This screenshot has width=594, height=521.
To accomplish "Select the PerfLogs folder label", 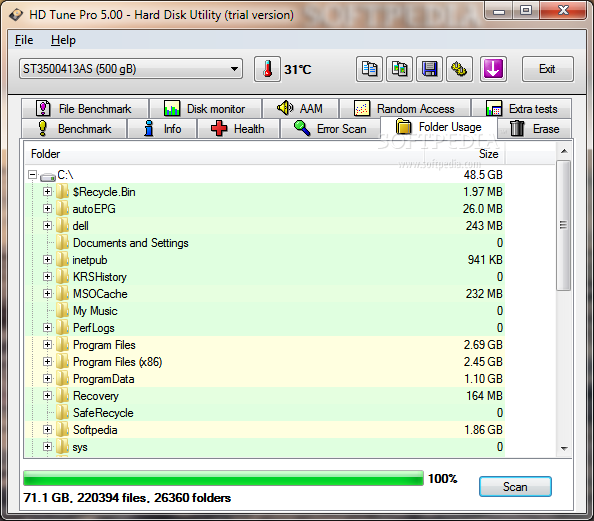I will tap(94, 328).
